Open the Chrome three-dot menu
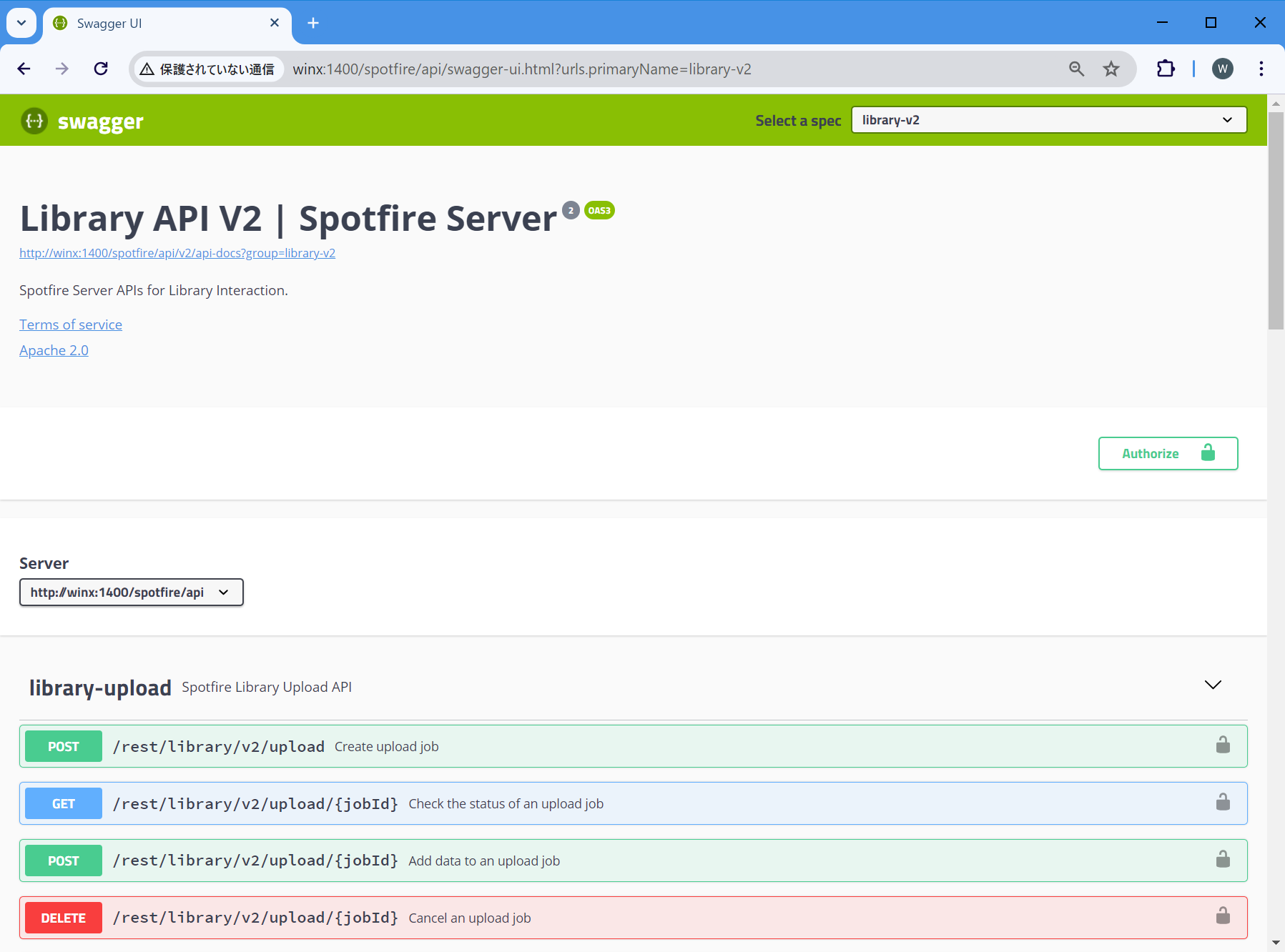Image resolution: width=1285 pixels, height=952 pixels. click(x=1261, y=69)
